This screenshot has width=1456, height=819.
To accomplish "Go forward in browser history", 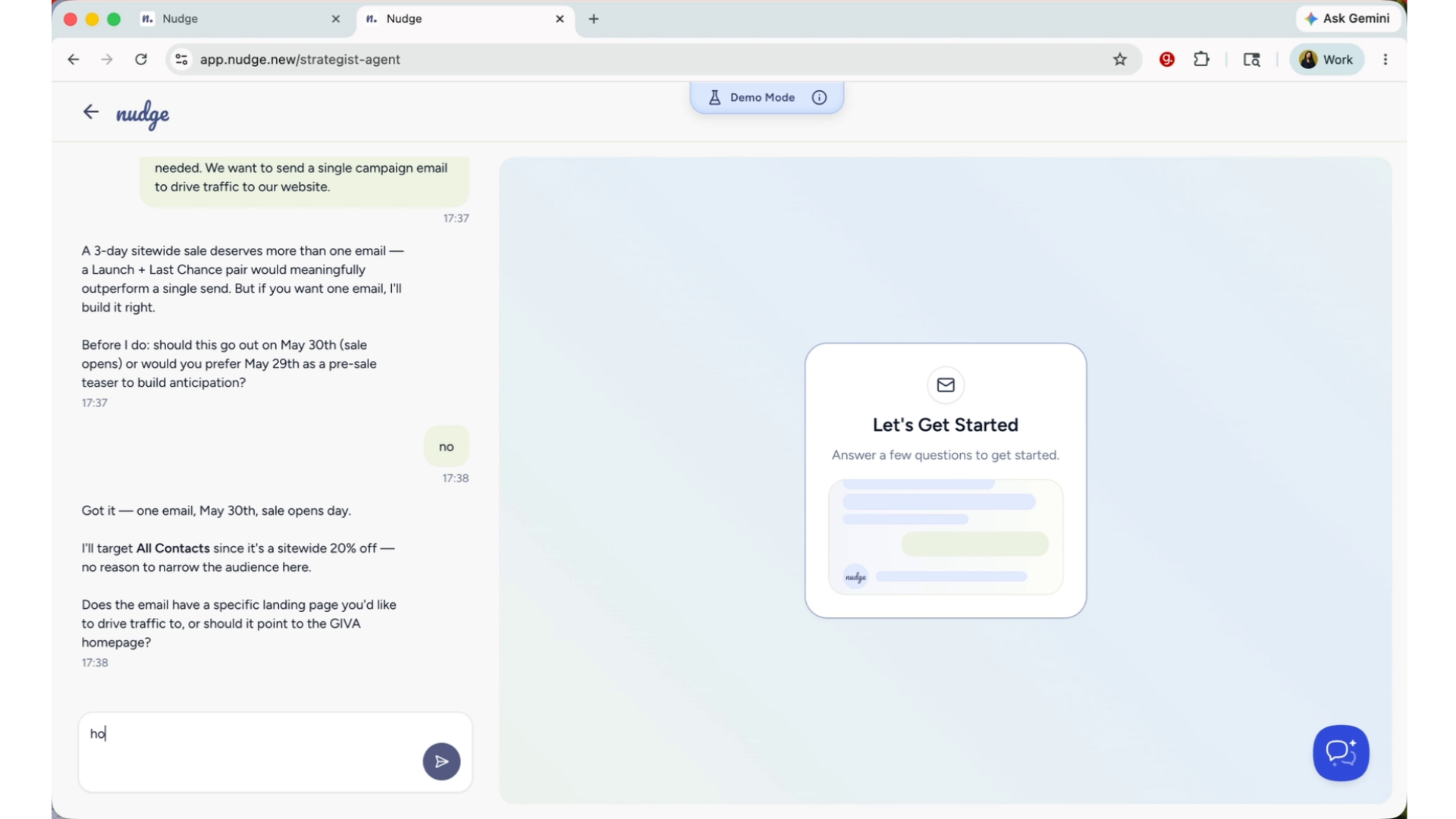I will tap(107, 59).
